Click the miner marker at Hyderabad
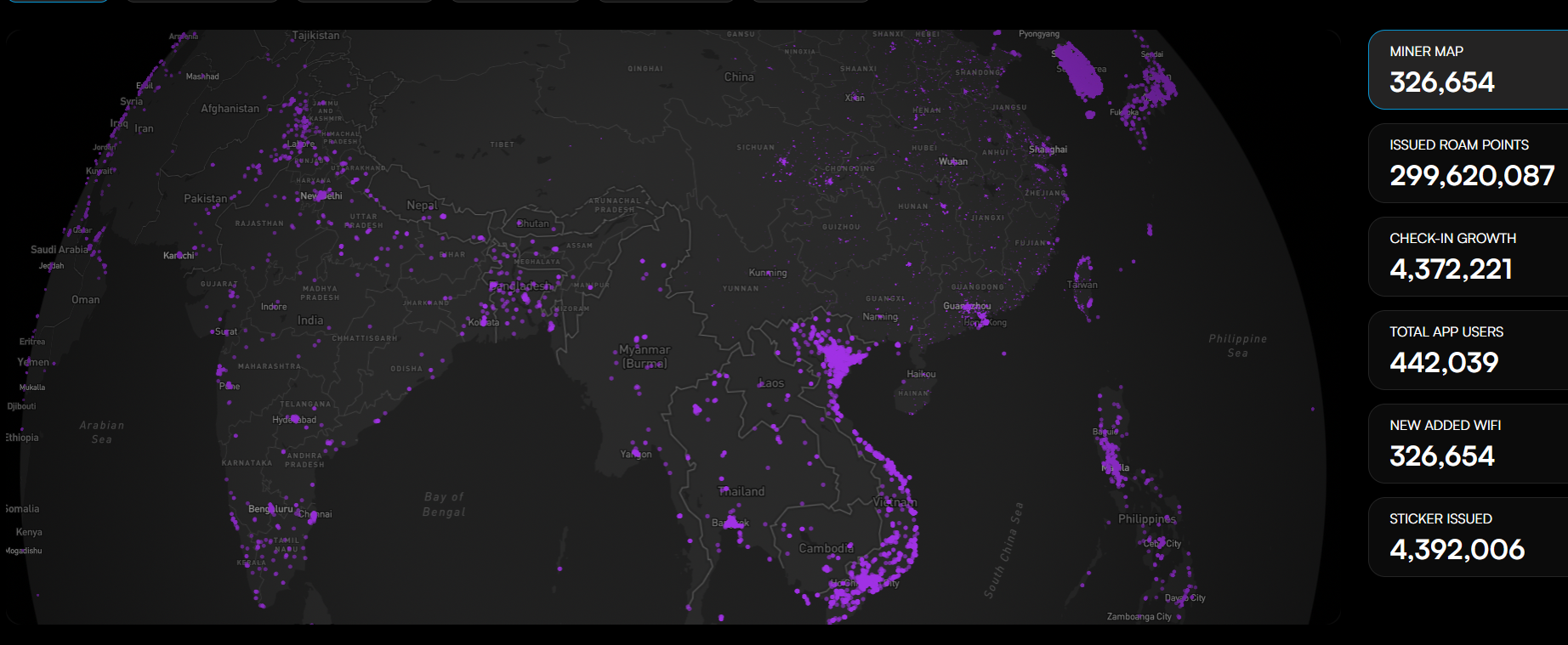This screenshot has height=645, width=1568. click(295, 419)
